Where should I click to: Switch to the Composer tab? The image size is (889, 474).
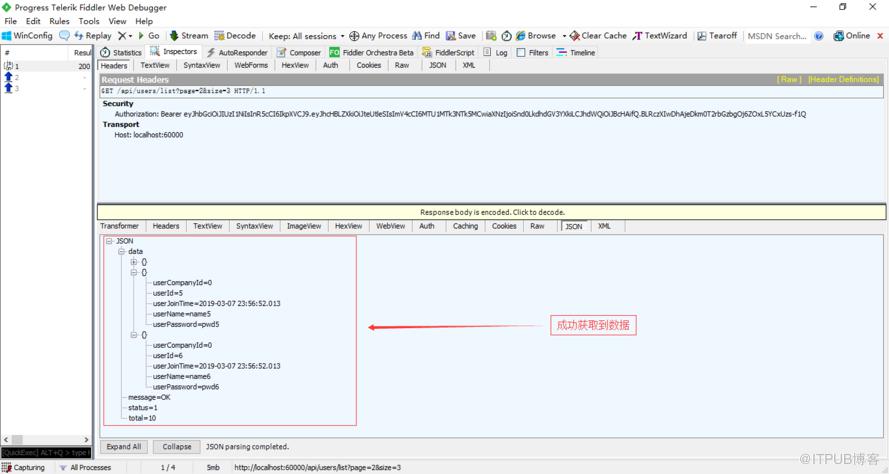coord(299,53)
